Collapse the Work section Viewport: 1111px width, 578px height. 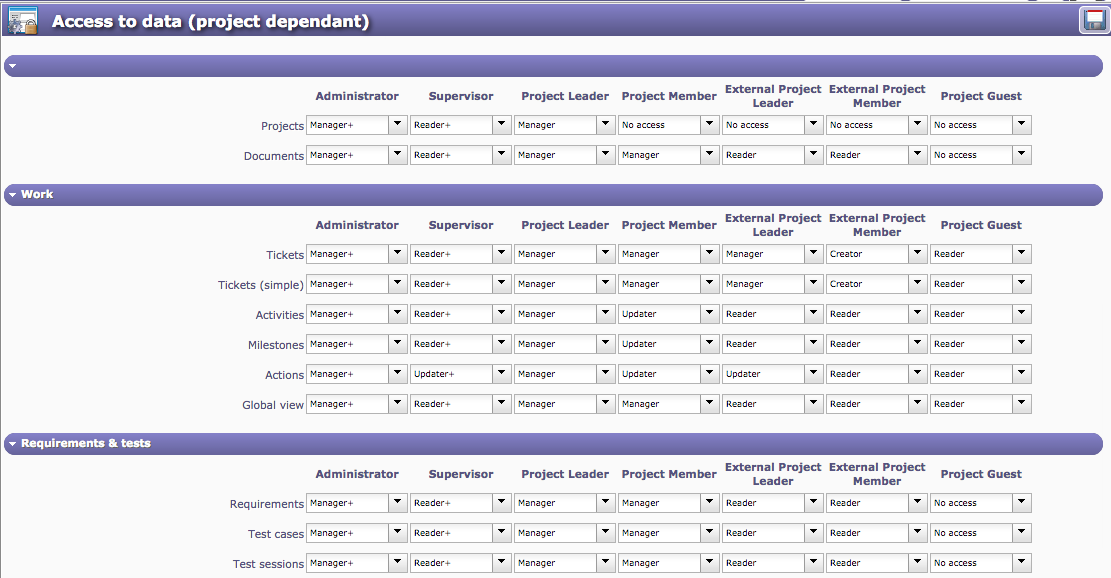12,195
